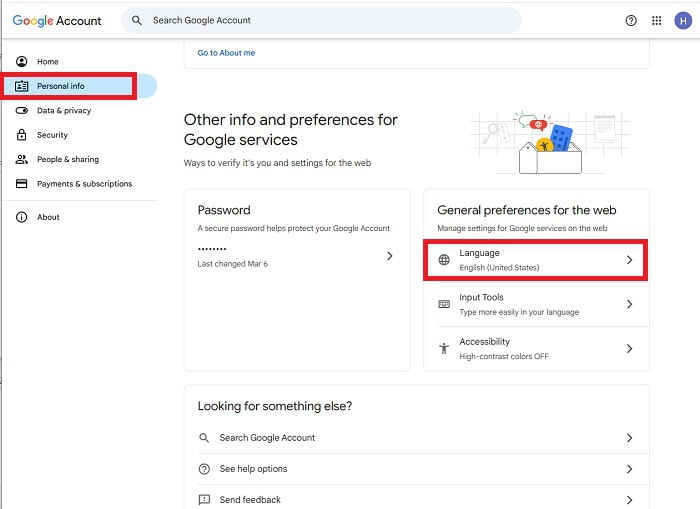The image size is (700, 509).
Task: Click the globe icon beside Language
Action: point(444,260)
